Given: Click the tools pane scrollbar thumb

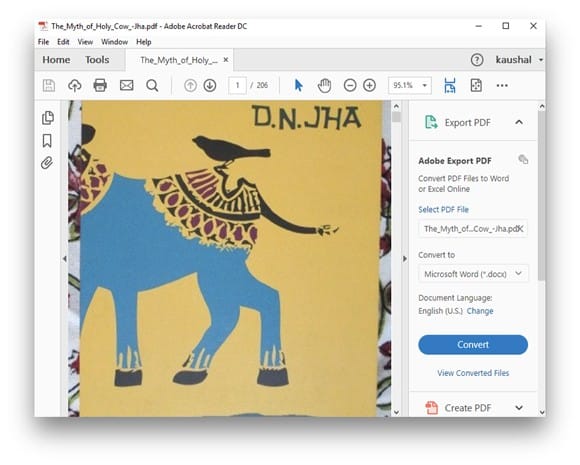Looking at the screenshot, I should pyautogui.click(x=542, y=196).
